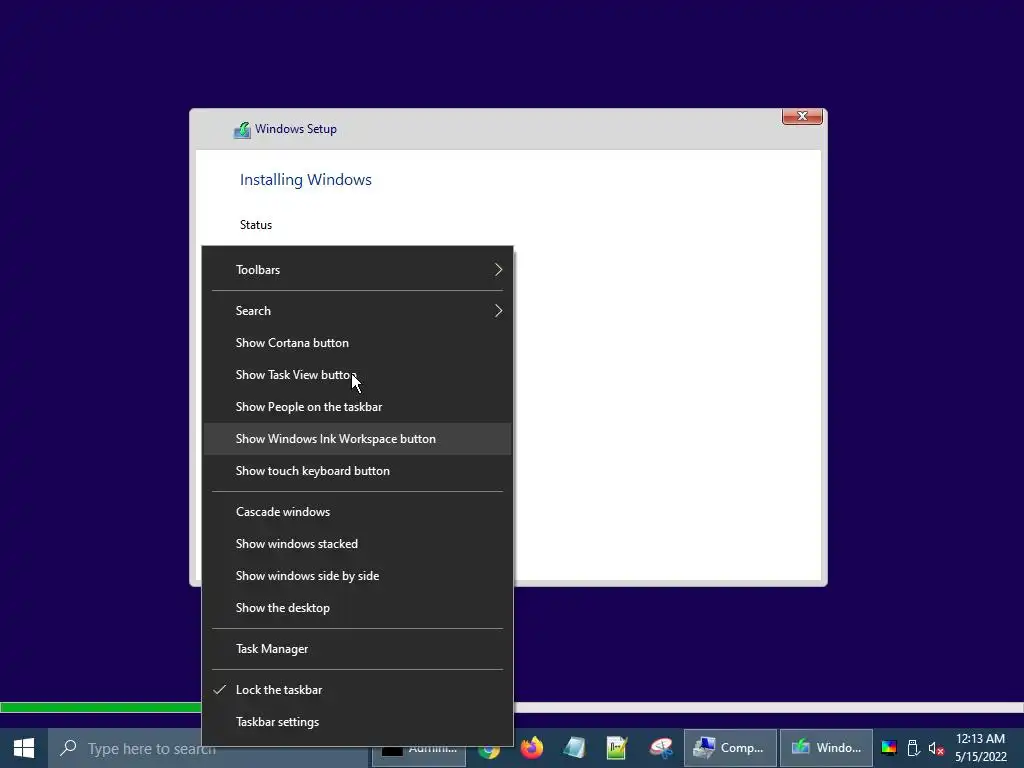Open Task Manager from context menu
The height and width of the screenshot is (768, 1024).
click(358, 649)
